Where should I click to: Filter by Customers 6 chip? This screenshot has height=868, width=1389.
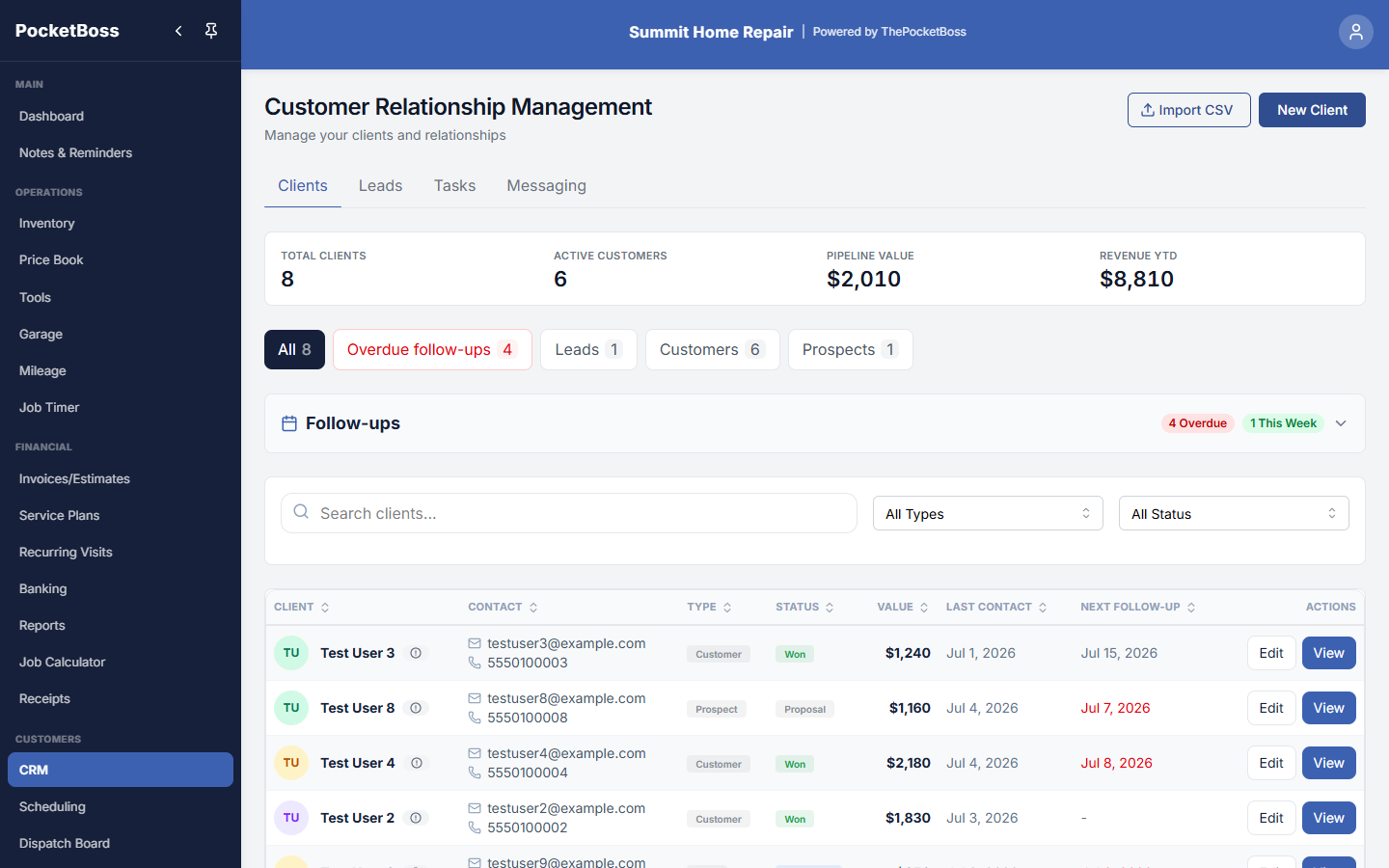coord(712,349)
